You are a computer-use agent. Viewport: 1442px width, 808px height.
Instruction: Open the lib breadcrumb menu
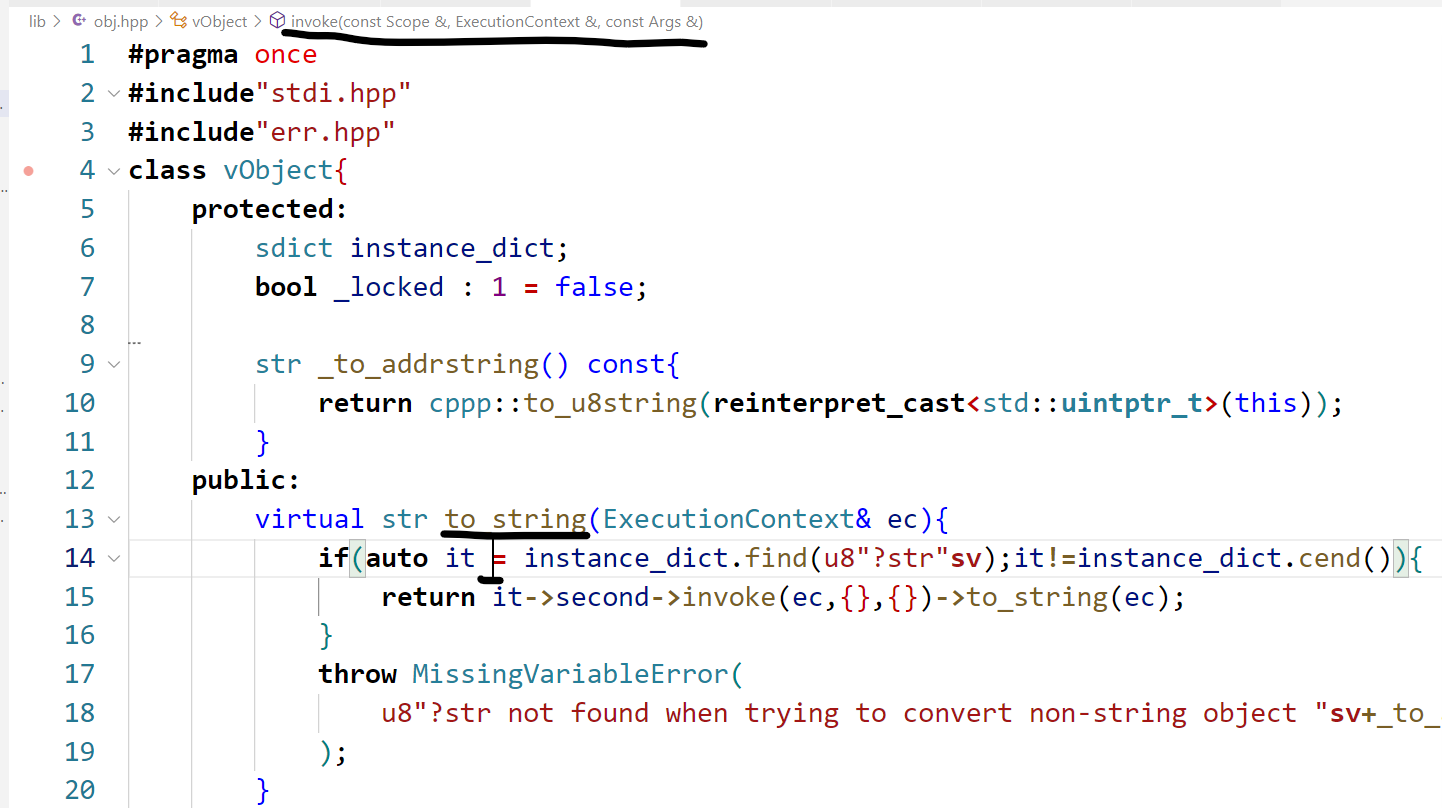point(37,20)
